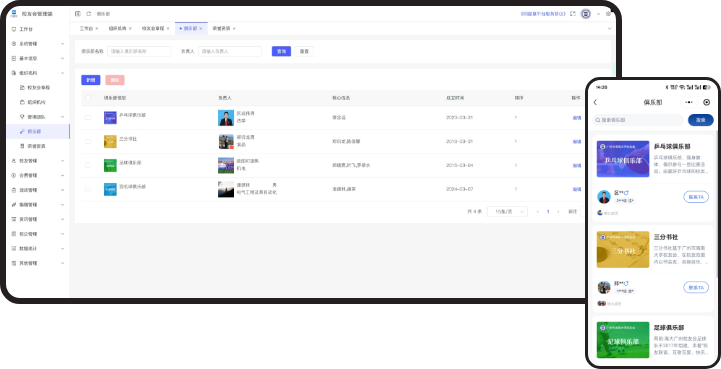The image size is (721, 369).
Task: Open 校友会章程 in the sidebar submenu
Action: pos(39,87)
